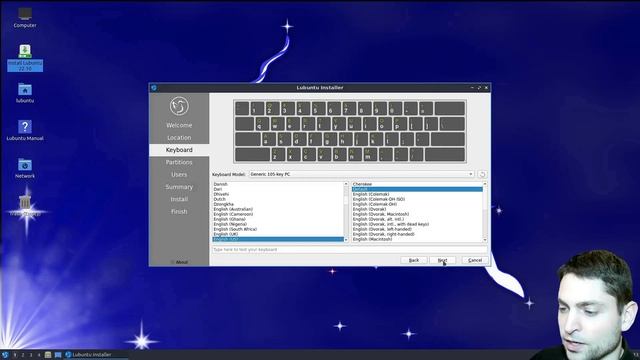This screenshot has height=360, width=640.
Task: Select Cherokee keyboard variant
Action: pos(362,184)
